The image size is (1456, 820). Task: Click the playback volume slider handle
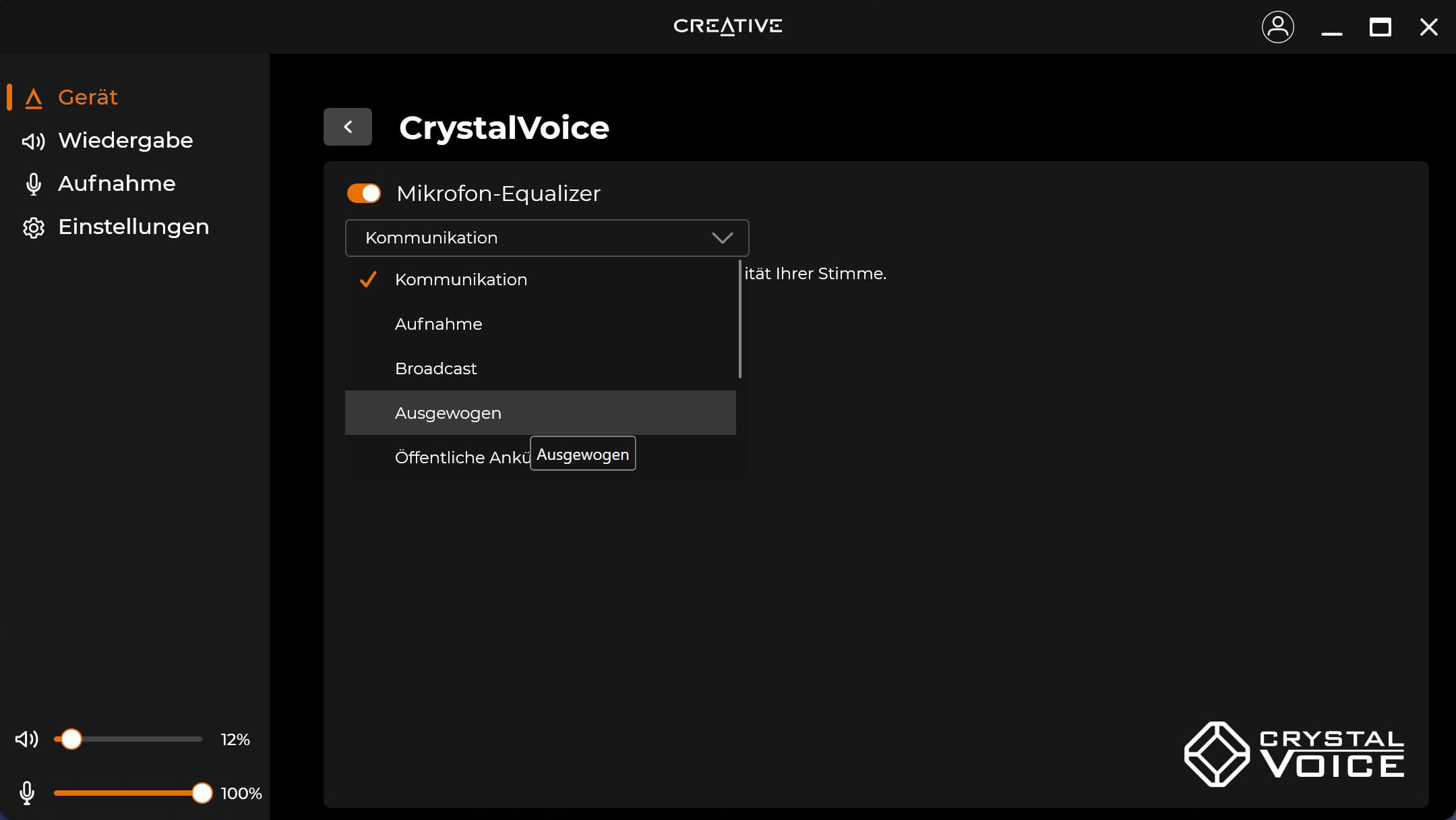(71, 739)
